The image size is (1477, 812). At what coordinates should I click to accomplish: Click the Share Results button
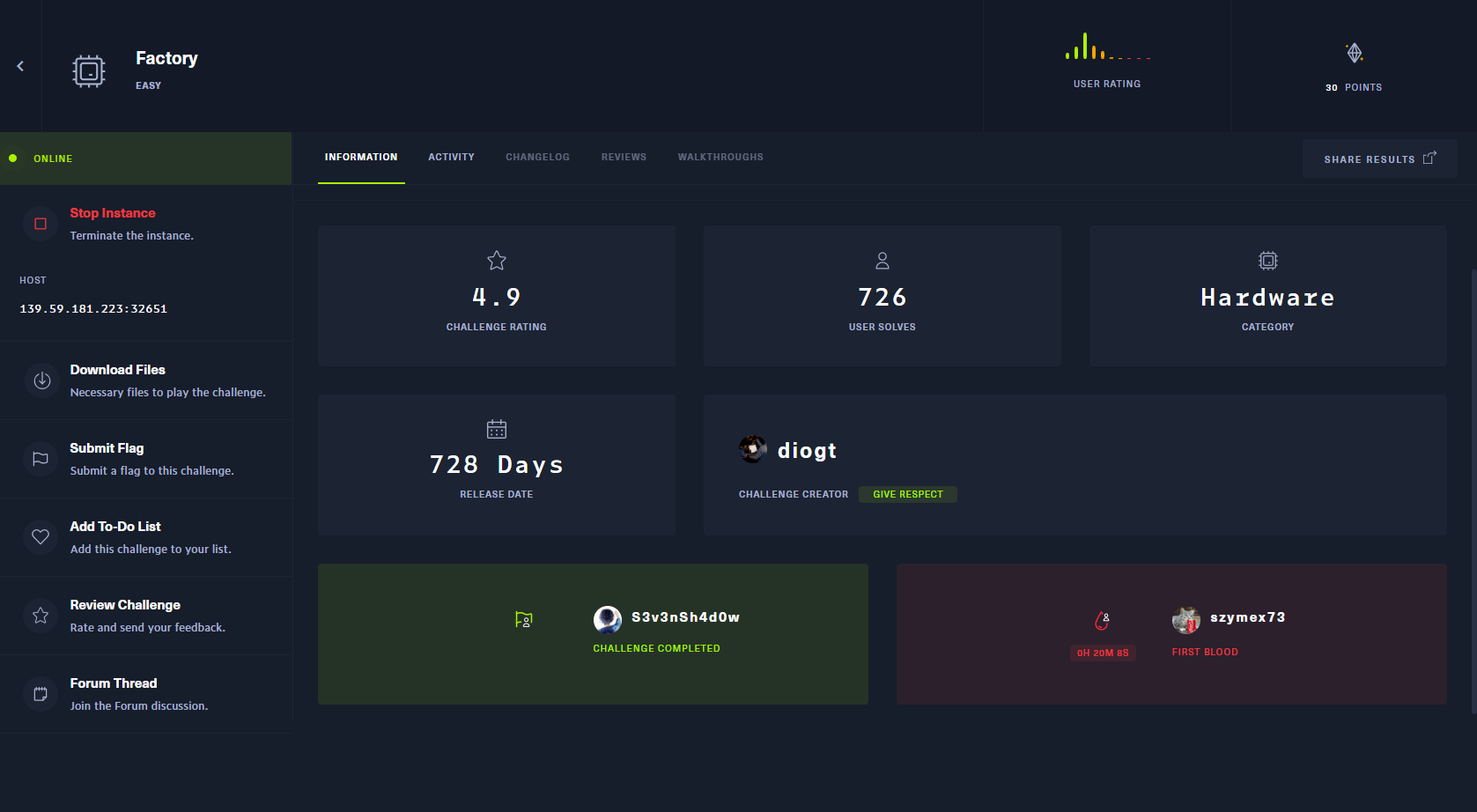click(x=1379, y=159)
